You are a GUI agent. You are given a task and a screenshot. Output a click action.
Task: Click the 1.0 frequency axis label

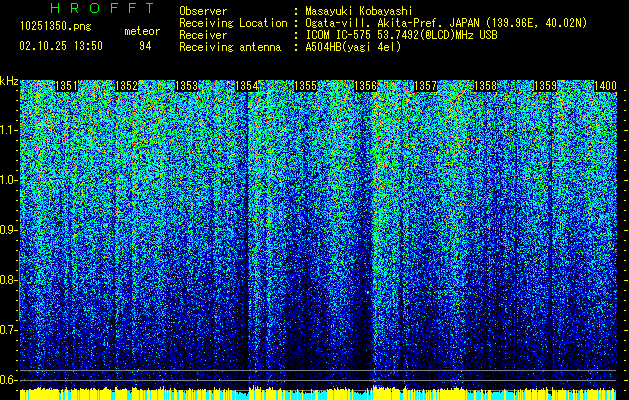click(9, 180)
